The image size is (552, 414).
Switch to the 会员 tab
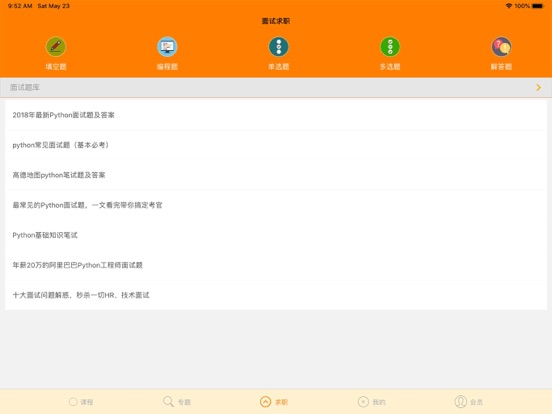(x=468, y=402)
